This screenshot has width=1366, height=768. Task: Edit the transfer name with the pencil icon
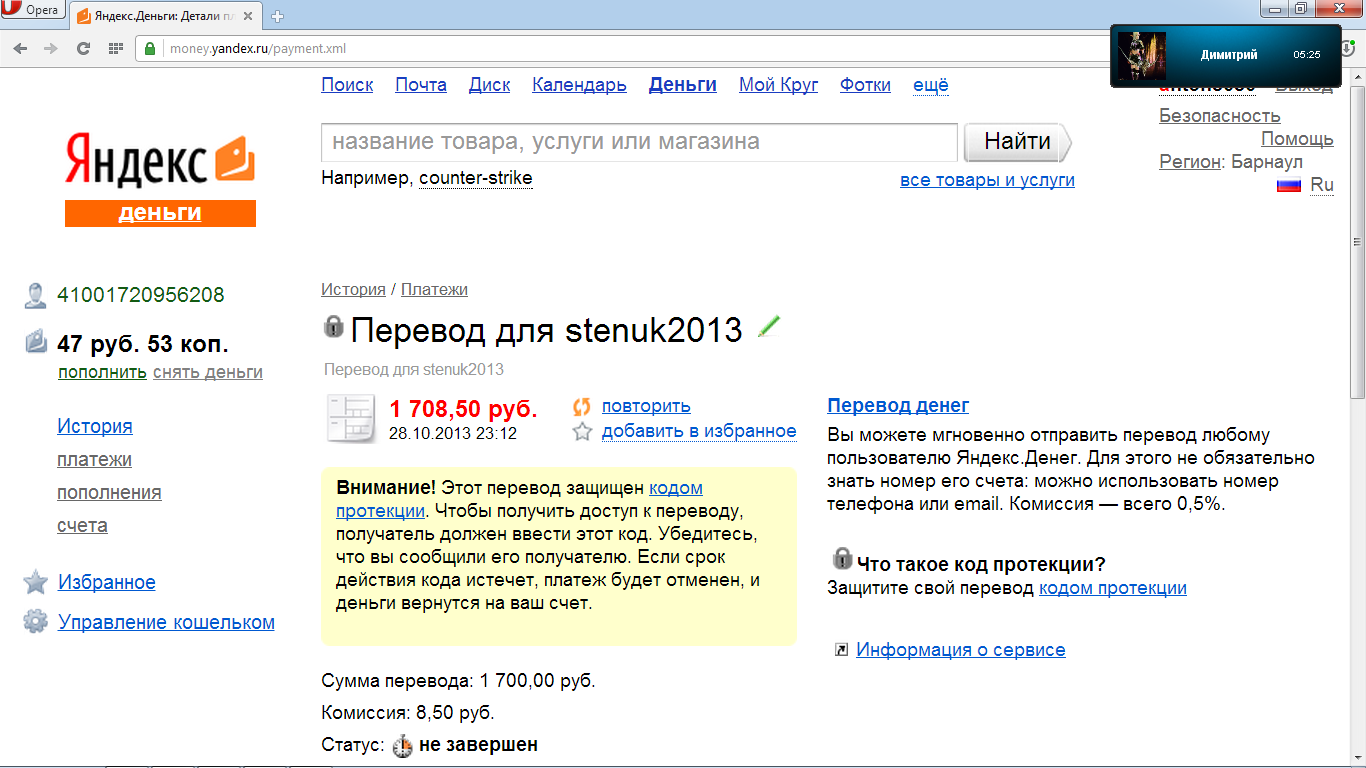point(769,326)
